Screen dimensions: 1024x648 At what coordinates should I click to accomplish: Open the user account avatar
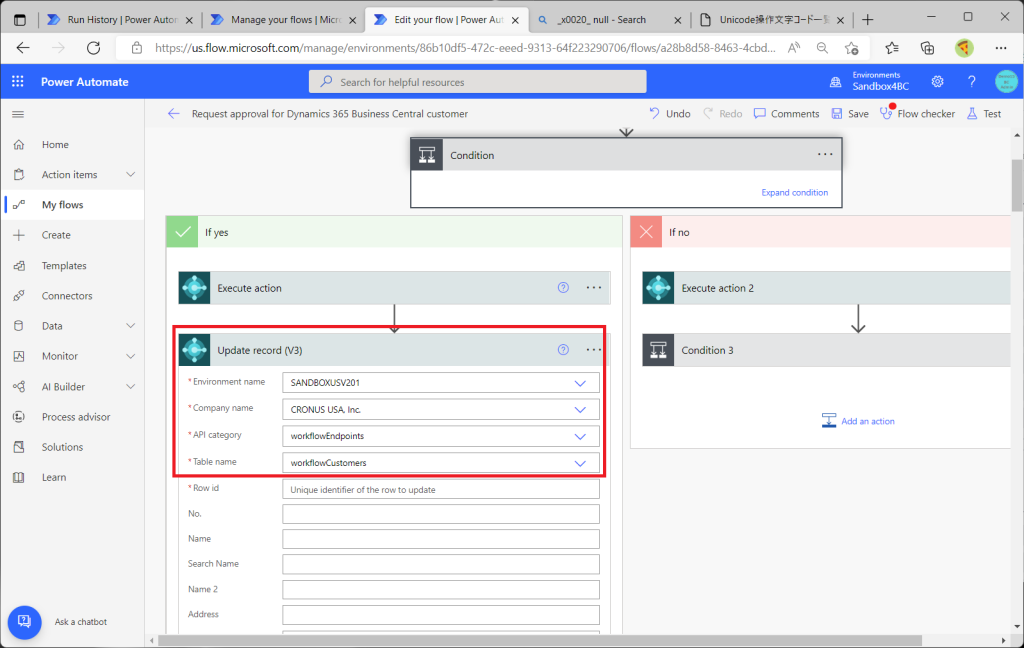(1006, 82)
